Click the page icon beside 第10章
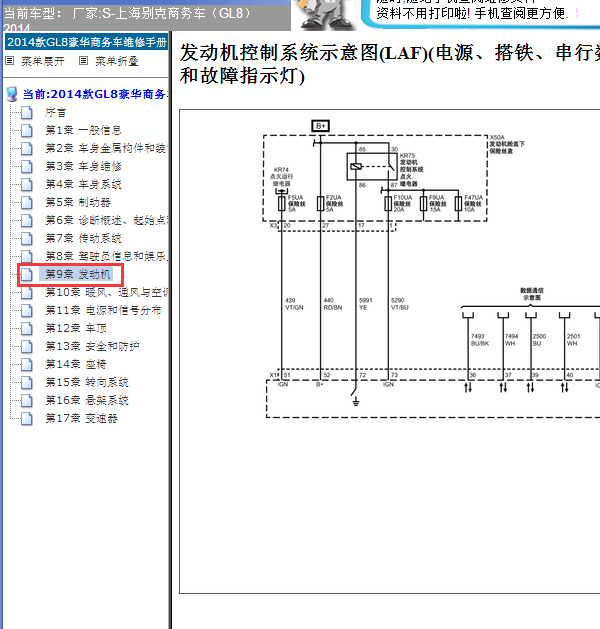The height and width of the screenshot is (629, 600). [x=27, y=292]
